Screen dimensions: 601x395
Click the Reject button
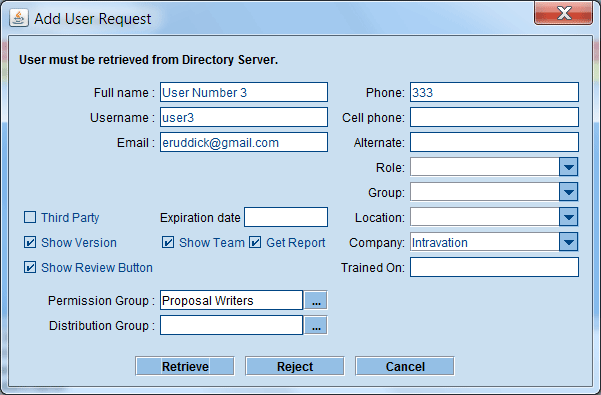(x=295, y=366)
